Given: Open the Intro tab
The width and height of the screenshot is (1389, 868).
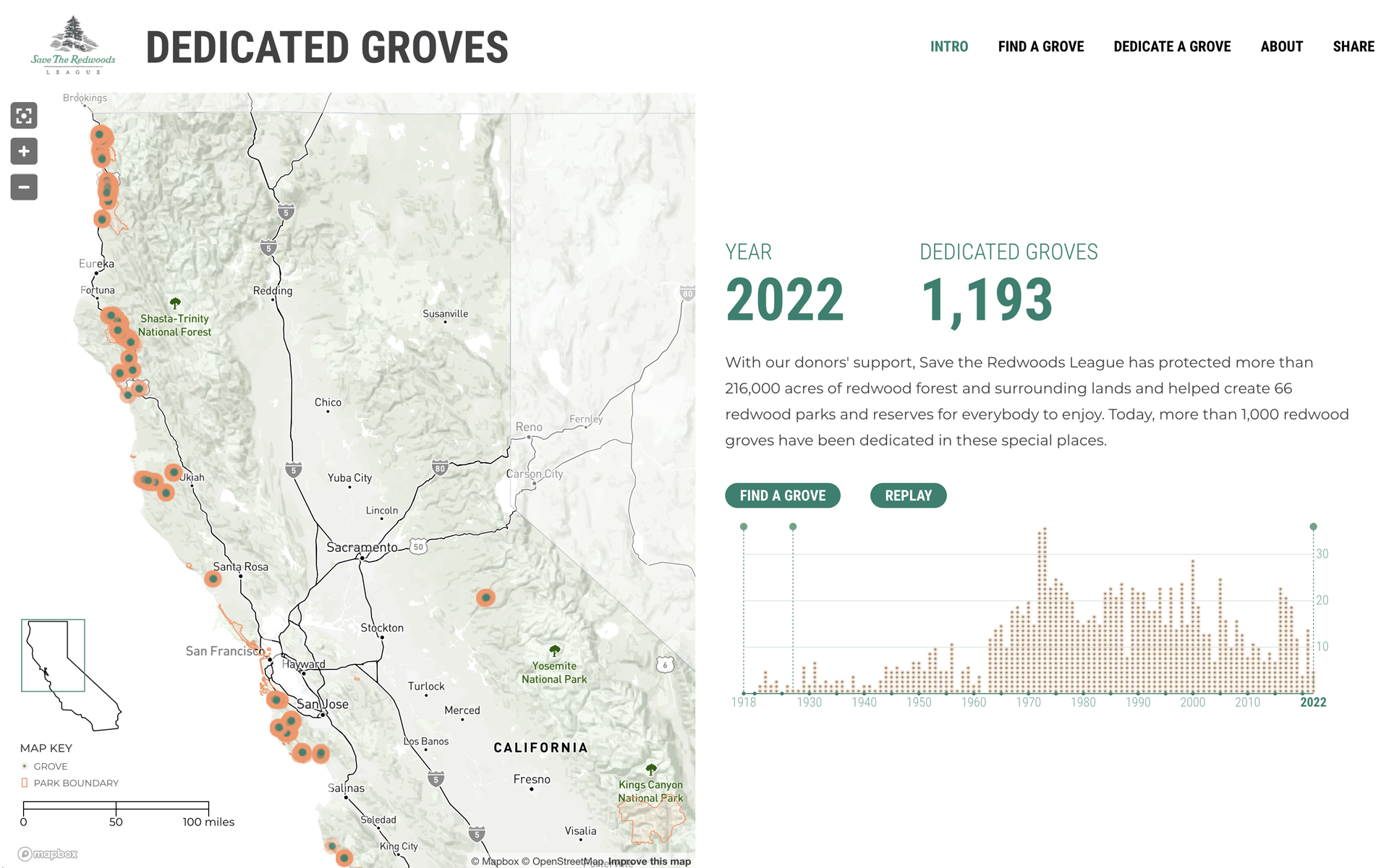Looking at the screenshot, I should tap(949, 46).
